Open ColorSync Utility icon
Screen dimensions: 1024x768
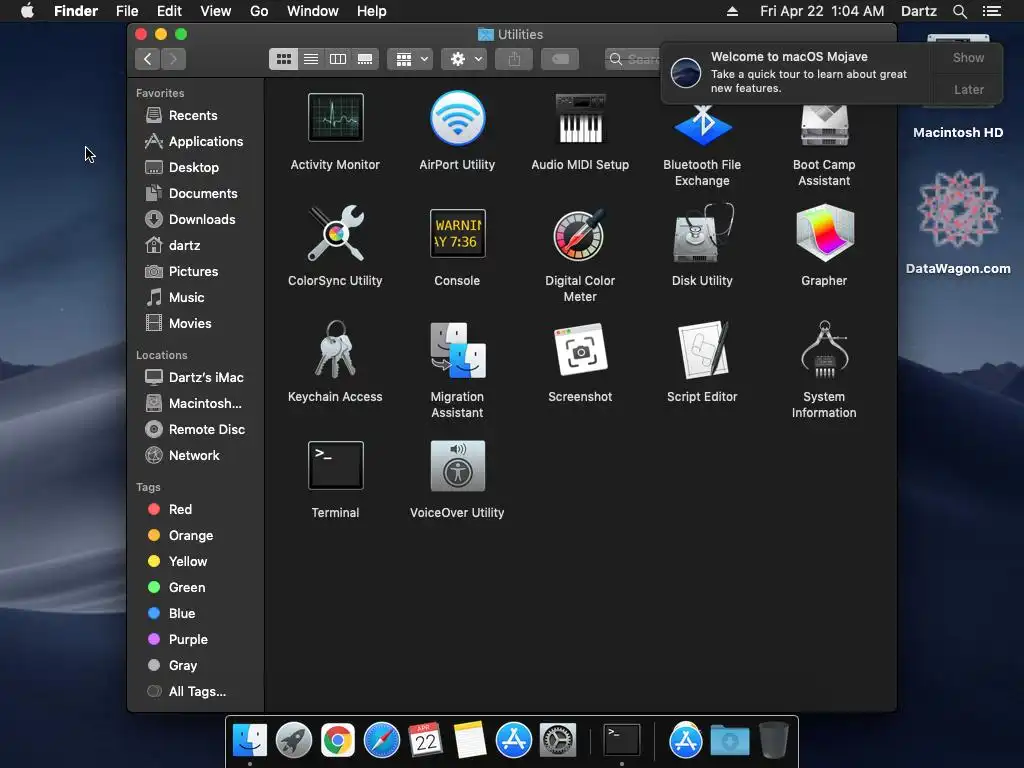335,233
